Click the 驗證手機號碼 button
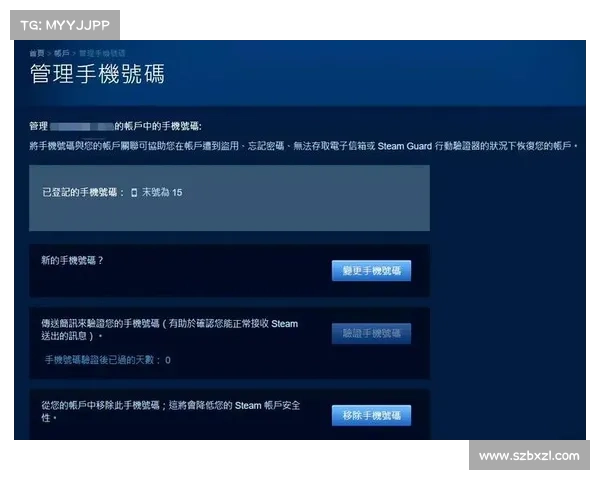The image size is (600, 480). coord(371,333)
